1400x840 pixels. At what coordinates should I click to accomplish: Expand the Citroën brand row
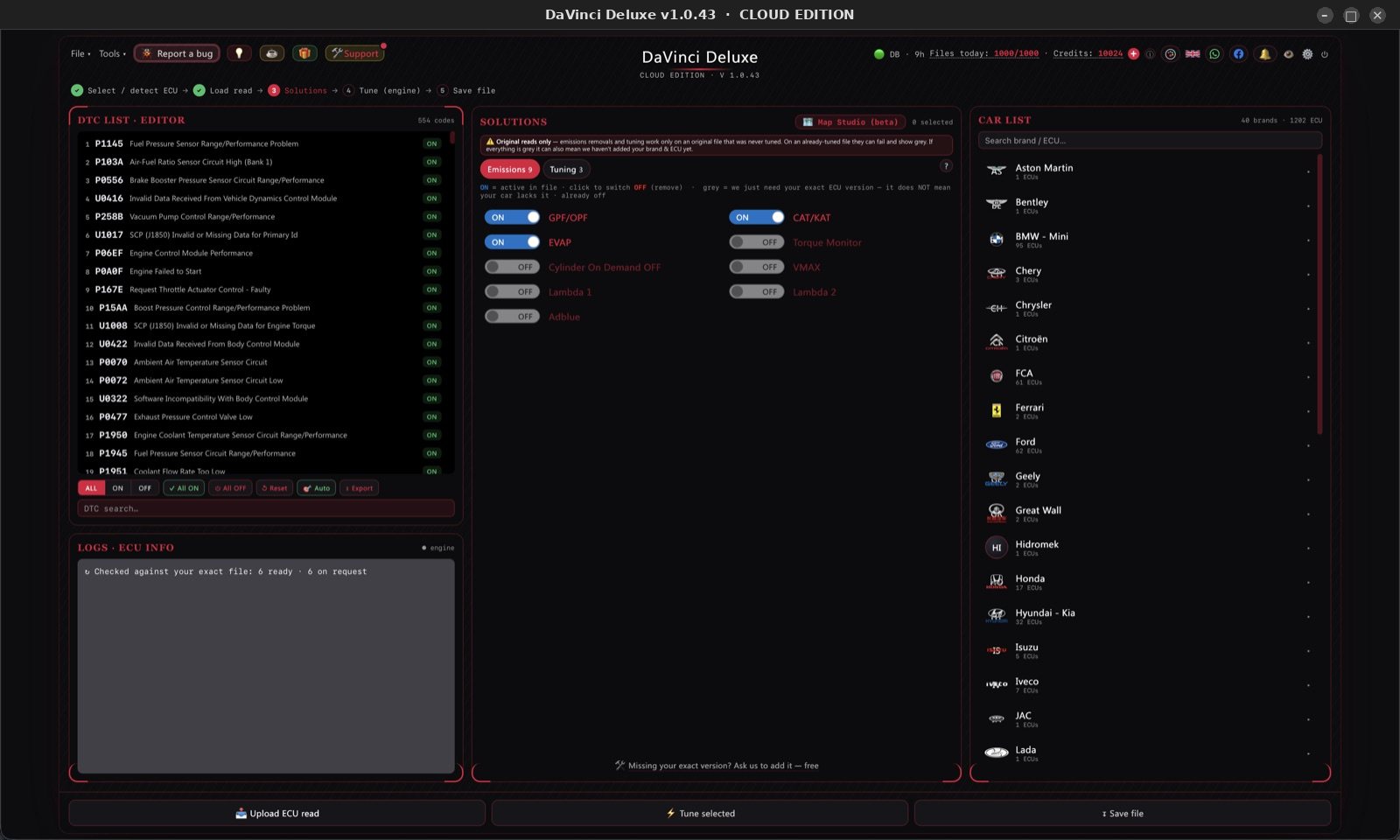click(x=1148, y=342)
